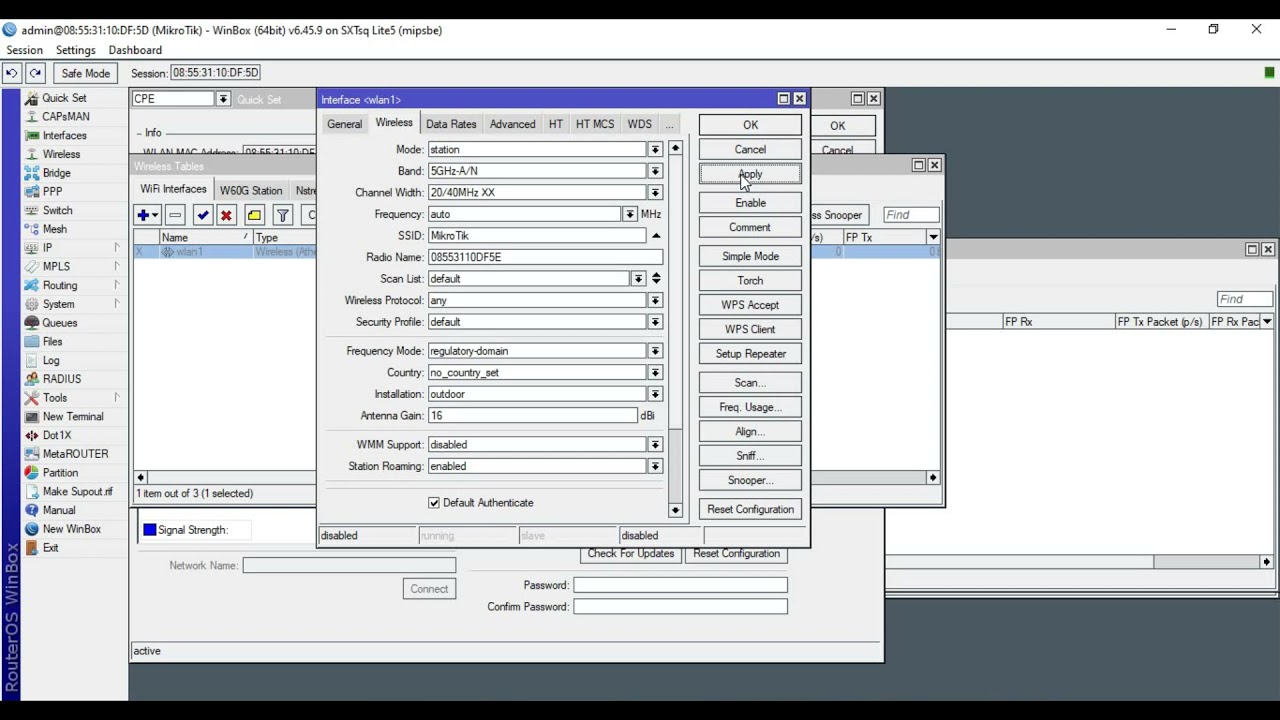Open New WinBox from the sidebar

tap(71, 529)
